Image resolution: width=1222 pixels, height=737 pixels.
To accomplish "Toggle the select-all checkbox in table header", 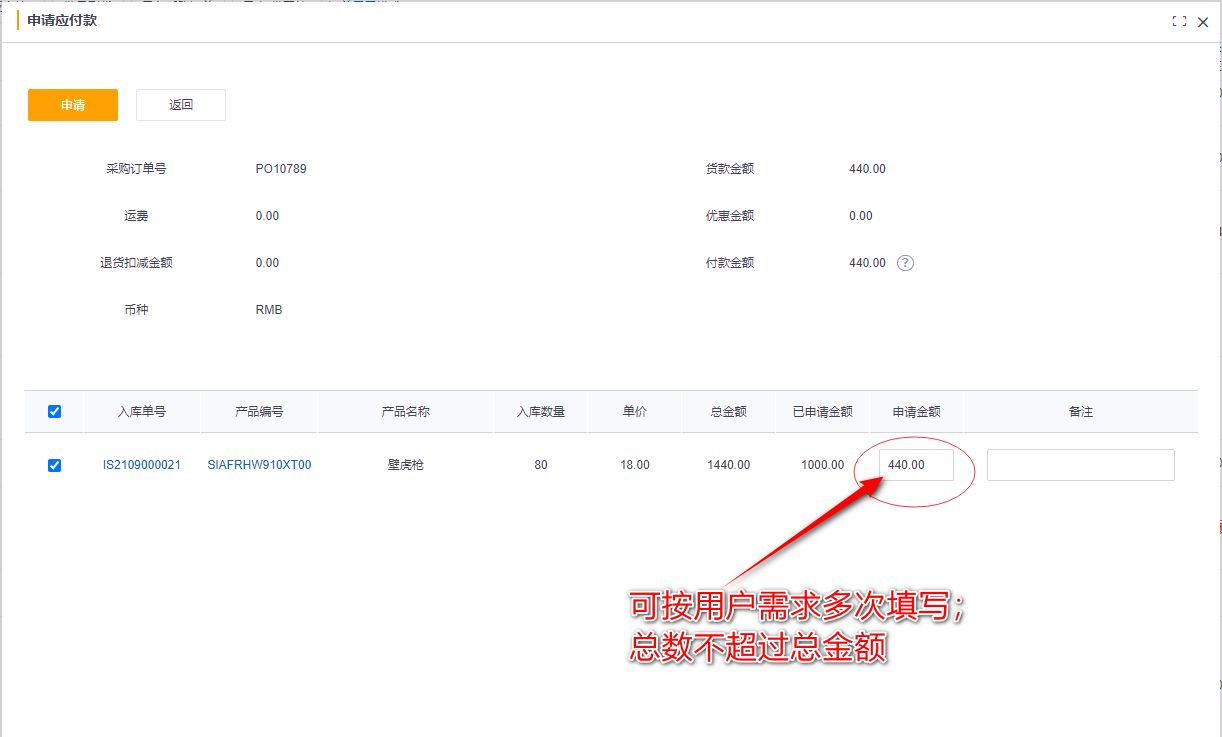I will pos(54,411).
